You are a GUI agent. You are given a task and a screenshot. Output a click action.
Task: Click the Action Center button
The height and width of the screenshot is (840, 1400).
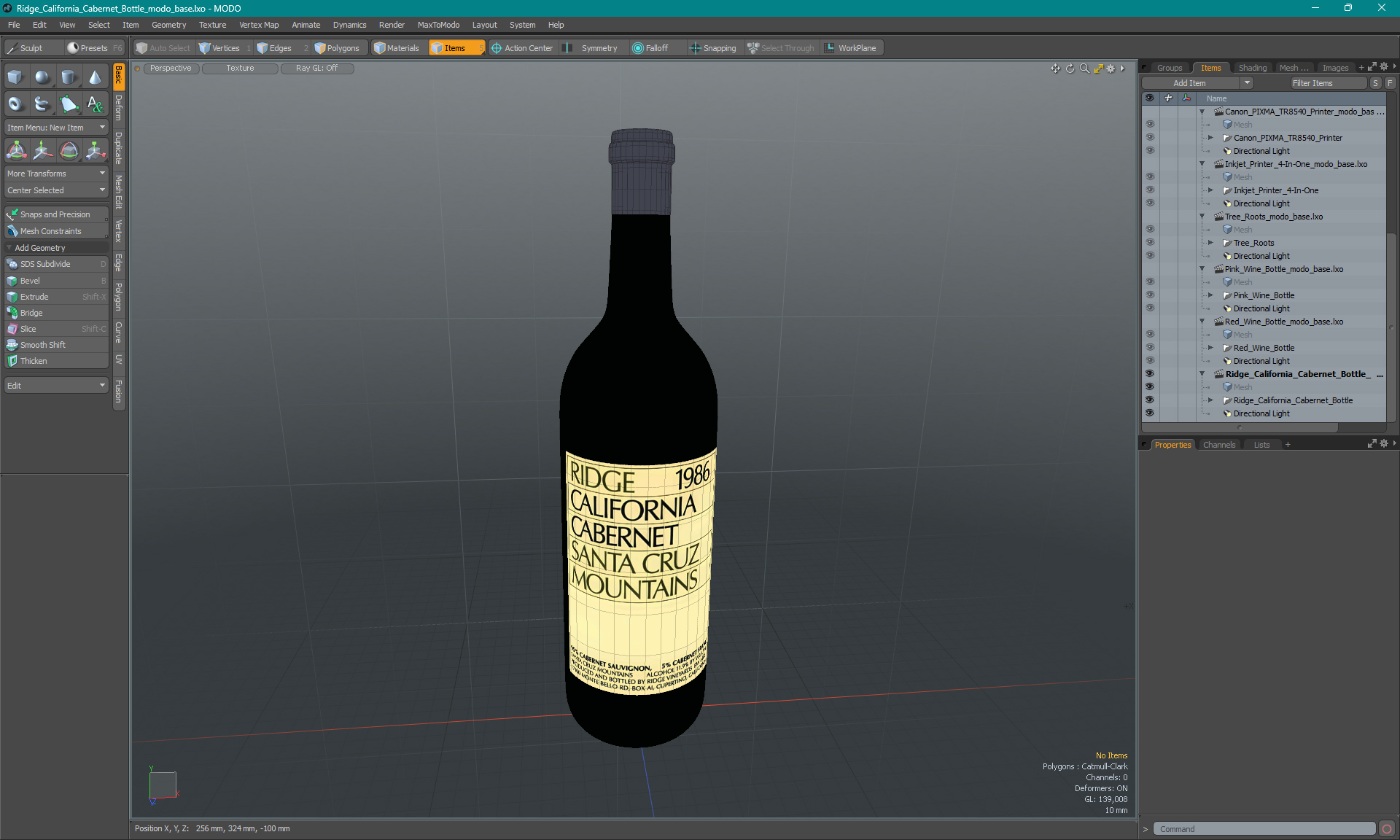[522, 48]
